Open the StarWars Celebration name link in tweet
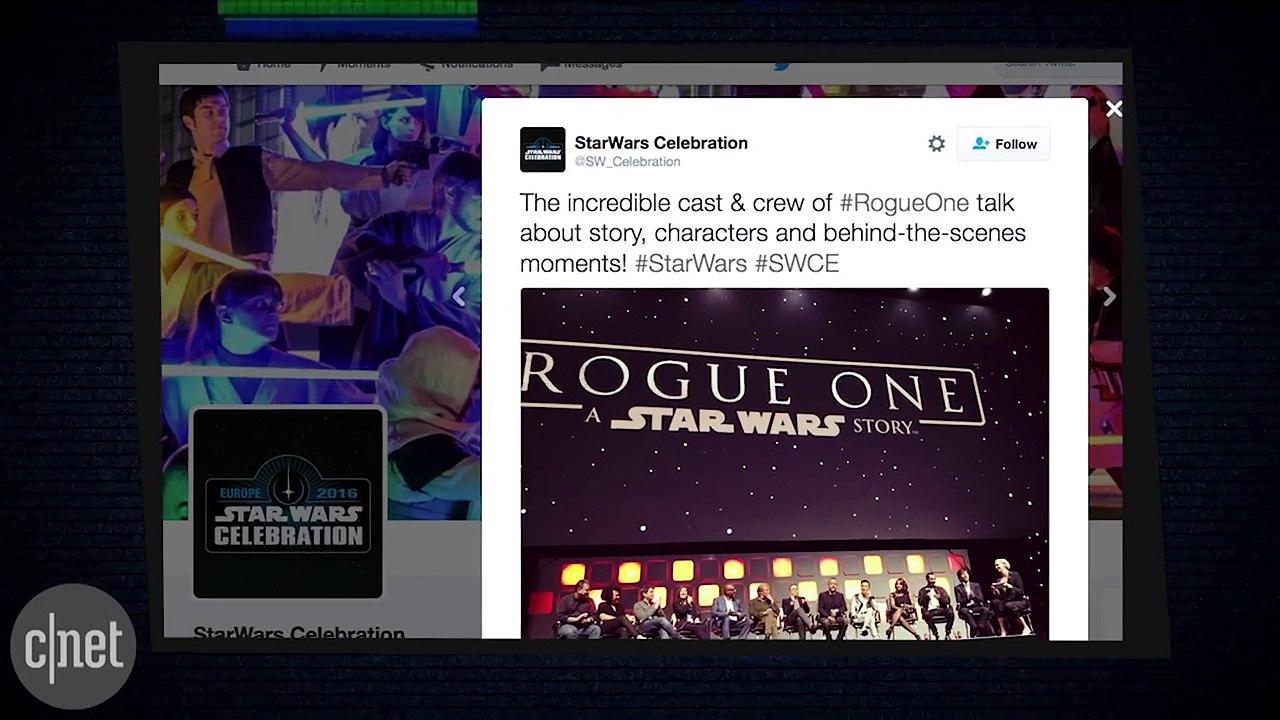 [x=661, y=143]
